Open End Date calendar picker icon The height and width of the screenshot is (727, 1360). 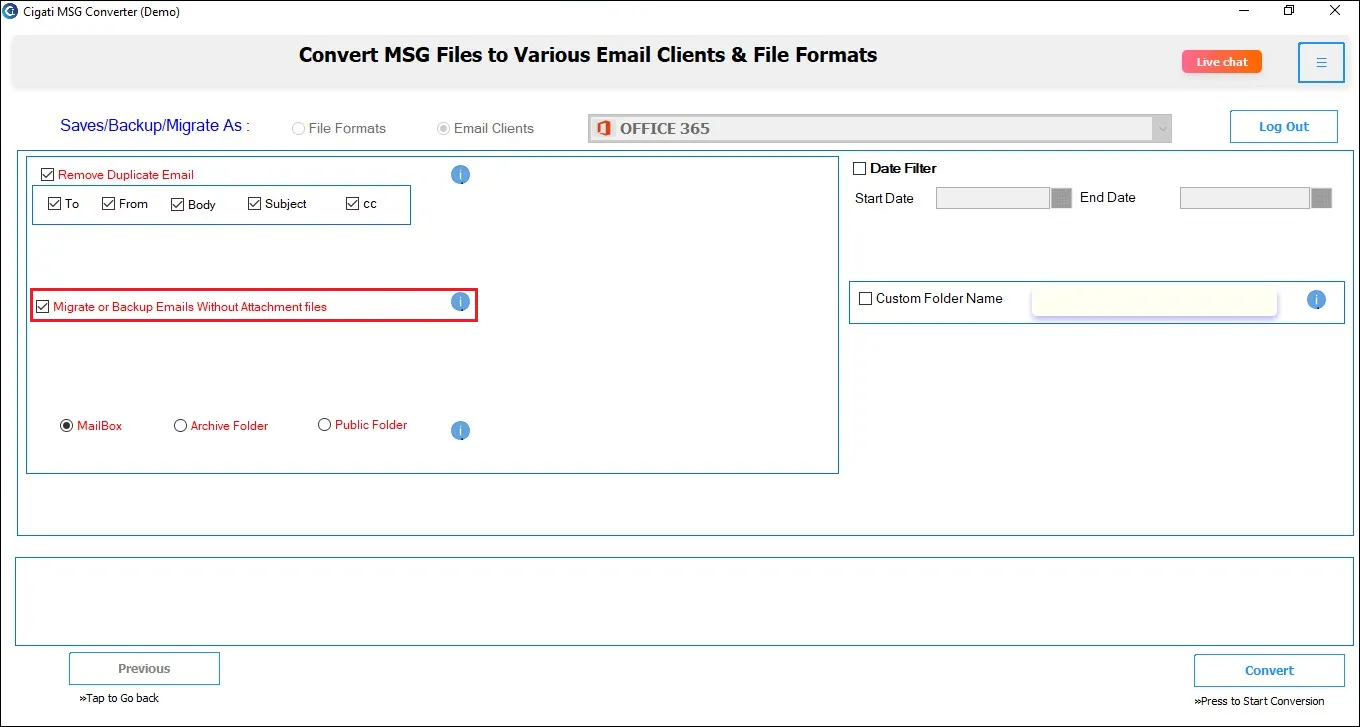(1321, 198)
